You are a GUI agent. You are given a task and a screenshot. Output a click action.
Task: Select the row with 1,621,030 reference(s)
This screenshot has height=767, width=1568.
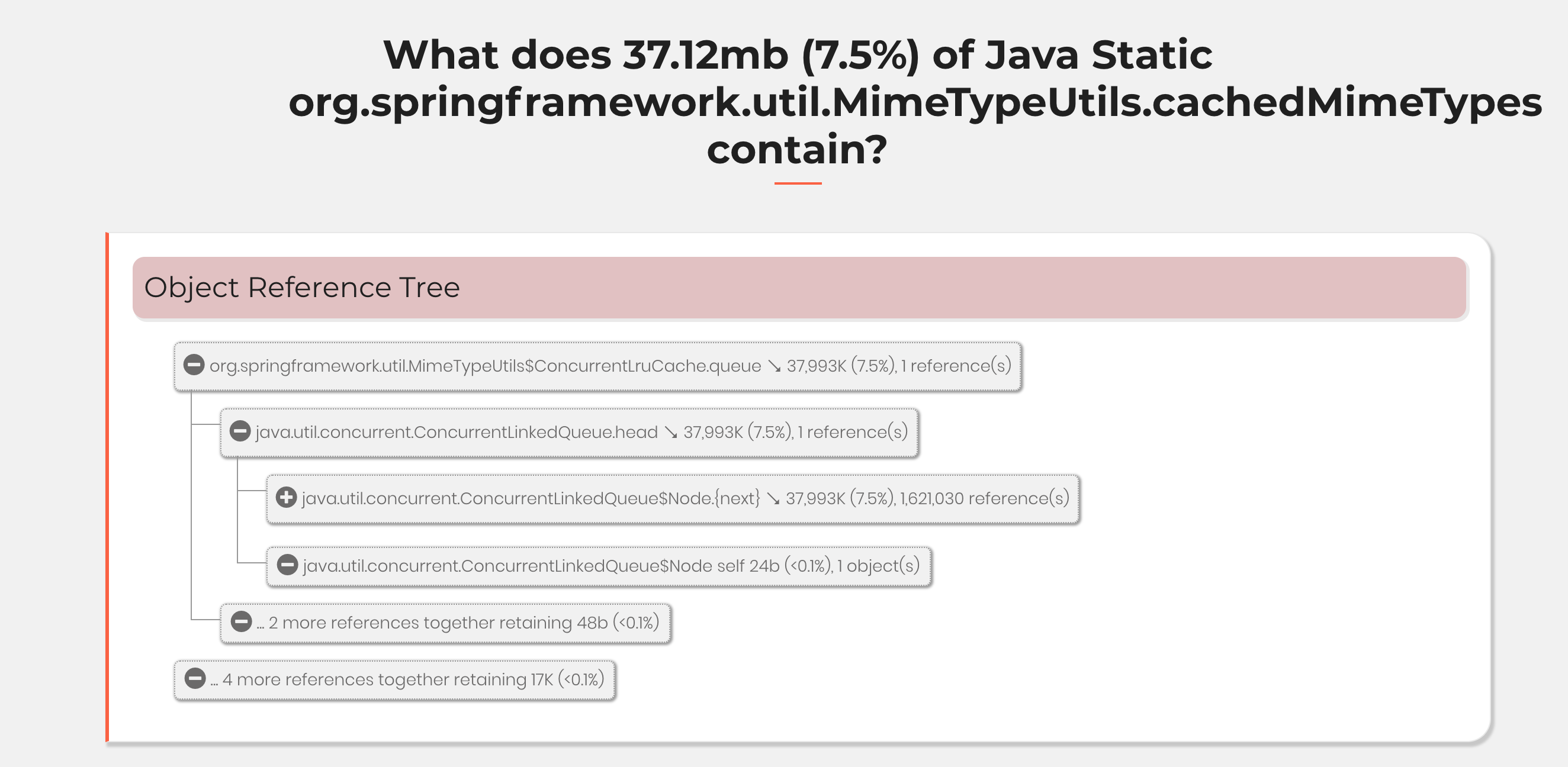click(673, 499)
